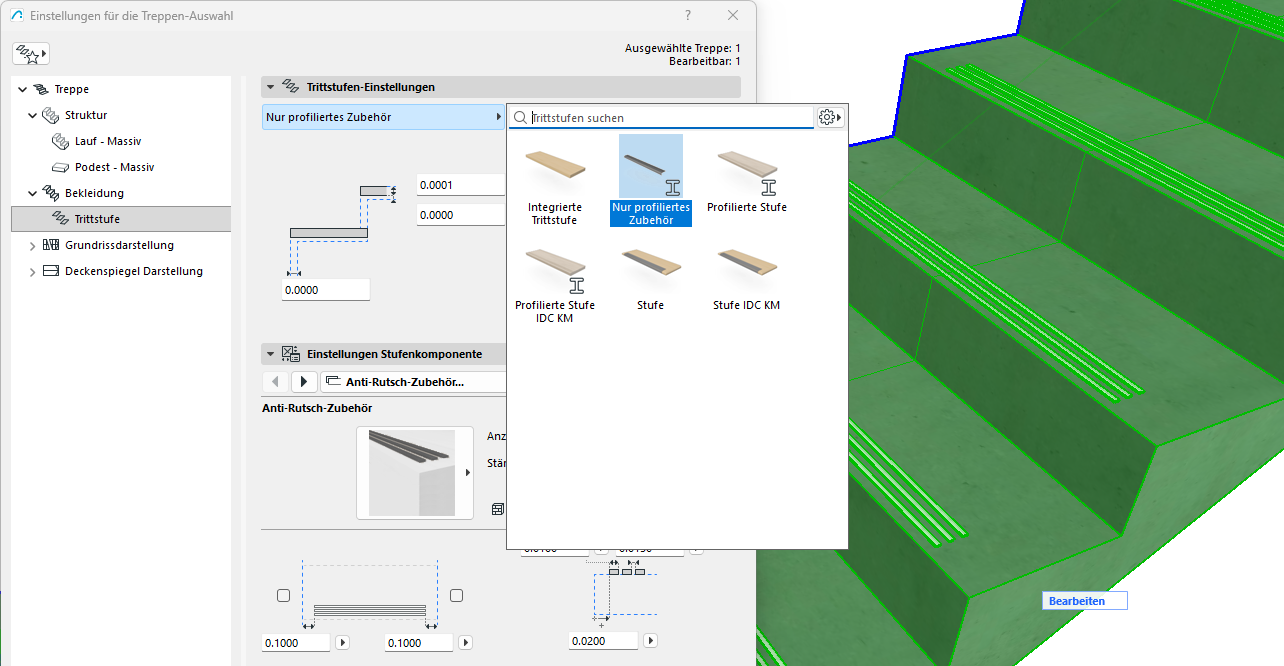
Task: Click the Trittstufen suchen search field
Action: coord(670,118)
